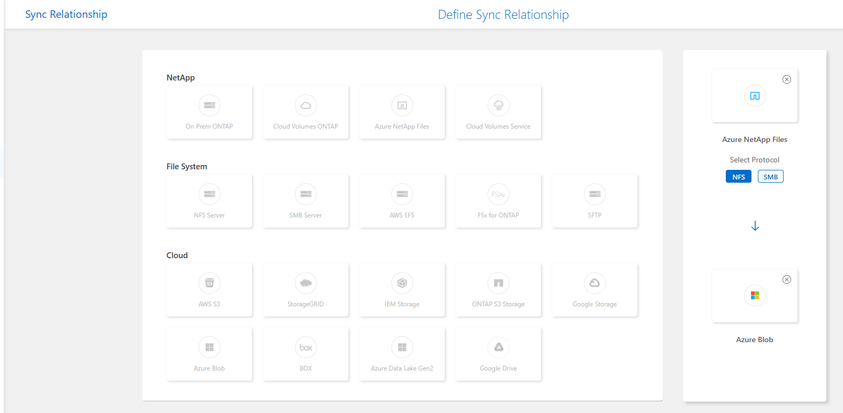Select the AWS EFS icon
Image resolution: width=843 pixels, height=413 pixels.
[x=402, y=194]
